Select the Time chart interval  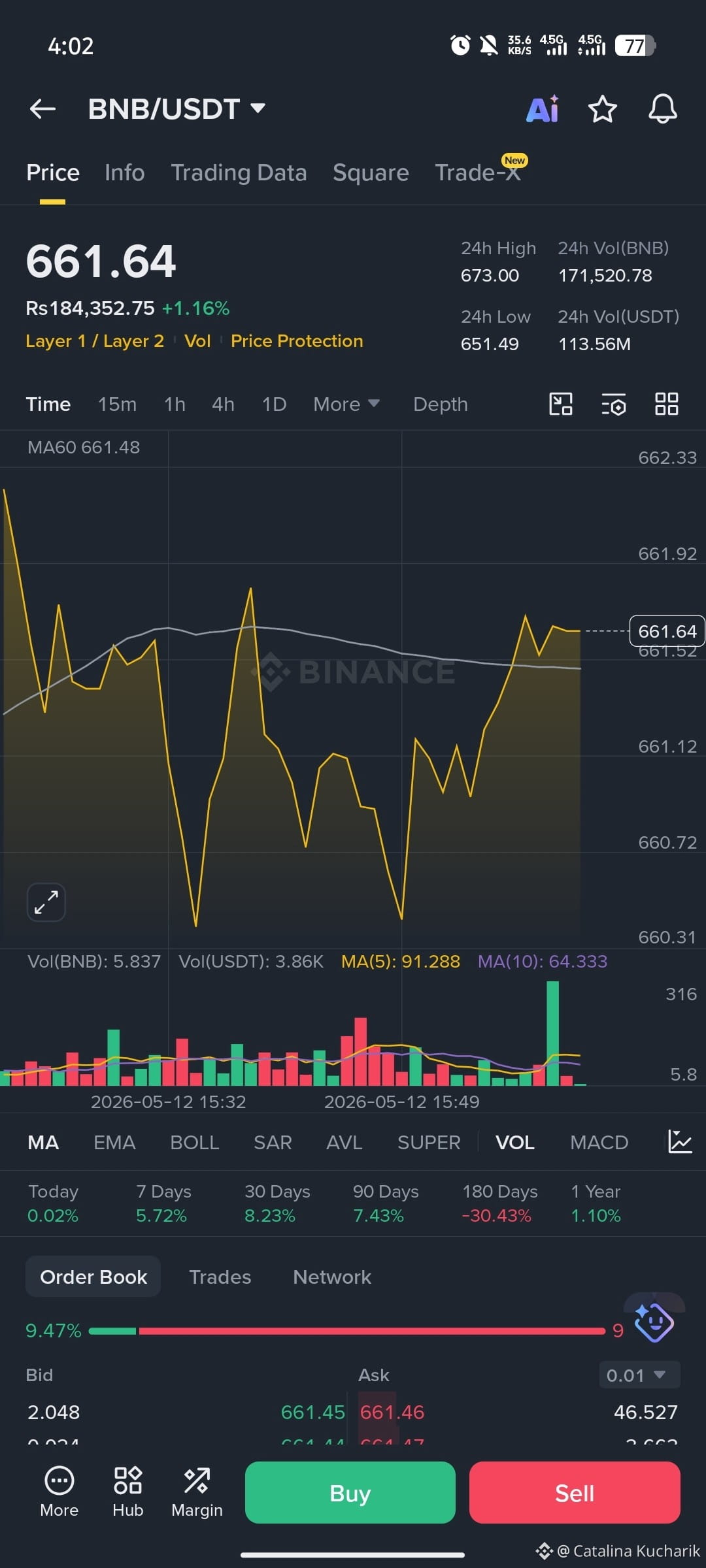tap(48, 404)
